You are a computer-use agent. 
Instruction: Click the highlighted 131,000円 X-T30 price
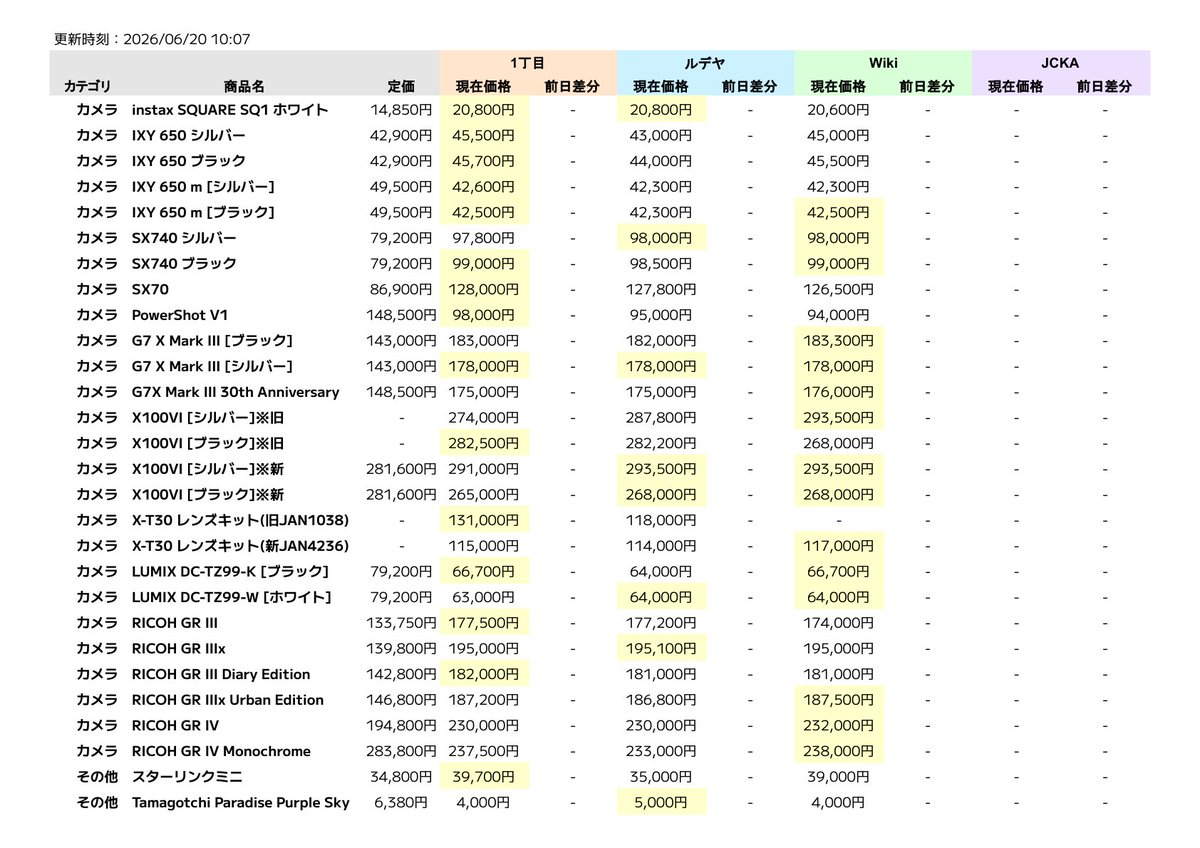point(484,520)
